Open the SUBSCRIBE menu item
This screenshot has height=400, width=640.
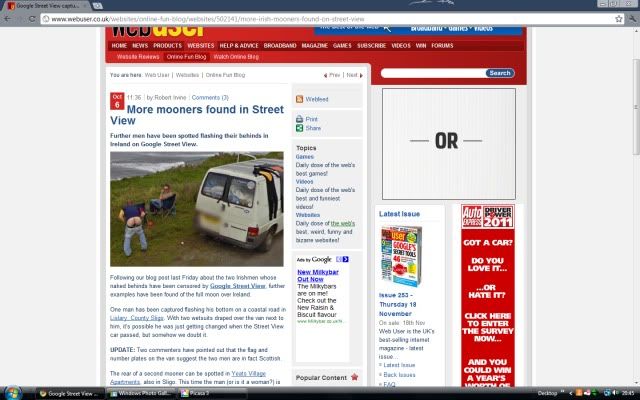pyautogui.click(x=371, y=45)
